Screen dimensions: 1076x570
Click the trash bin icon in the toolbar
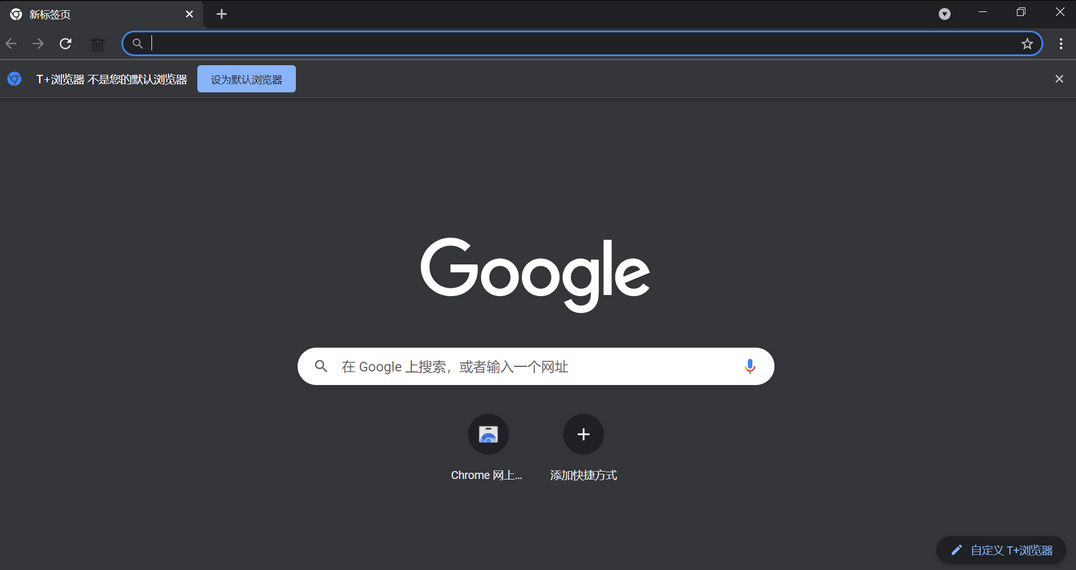coord(98,45)
